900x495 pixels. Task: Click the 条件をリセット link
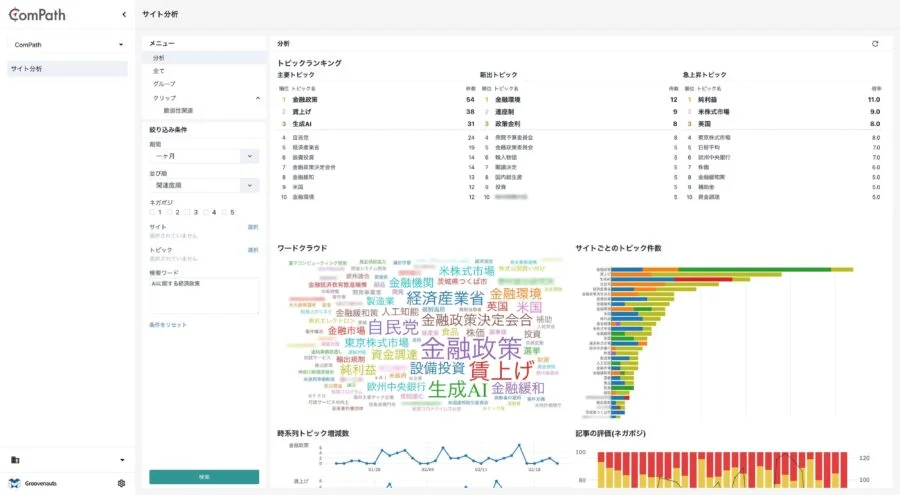(x=168, y=325)
